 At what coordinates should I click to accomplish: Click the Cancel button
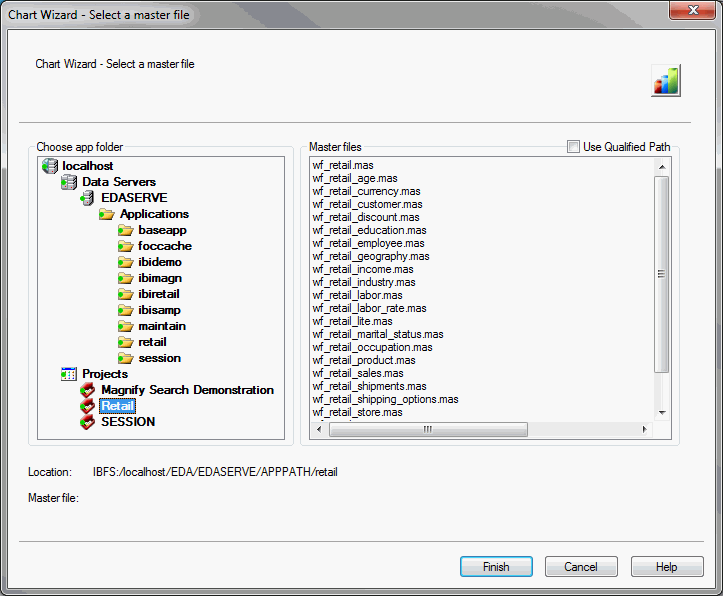pos(581,566)
